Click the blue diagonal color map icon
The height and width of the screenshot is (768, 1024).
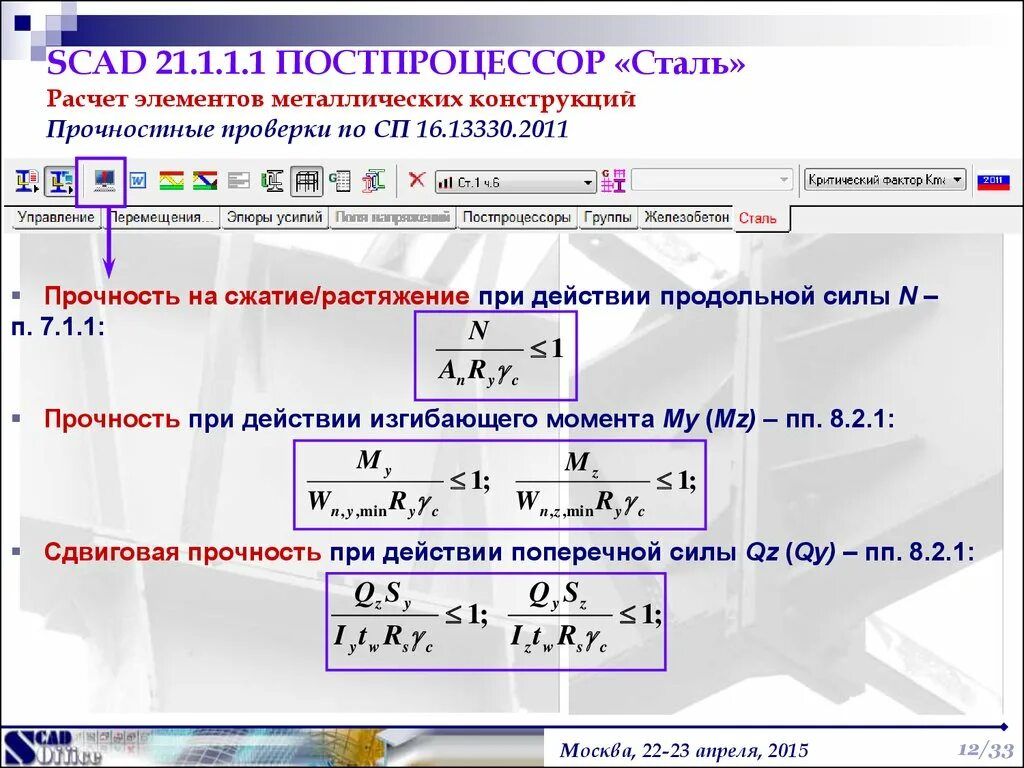pyautogui.click(x=204, y=181)
